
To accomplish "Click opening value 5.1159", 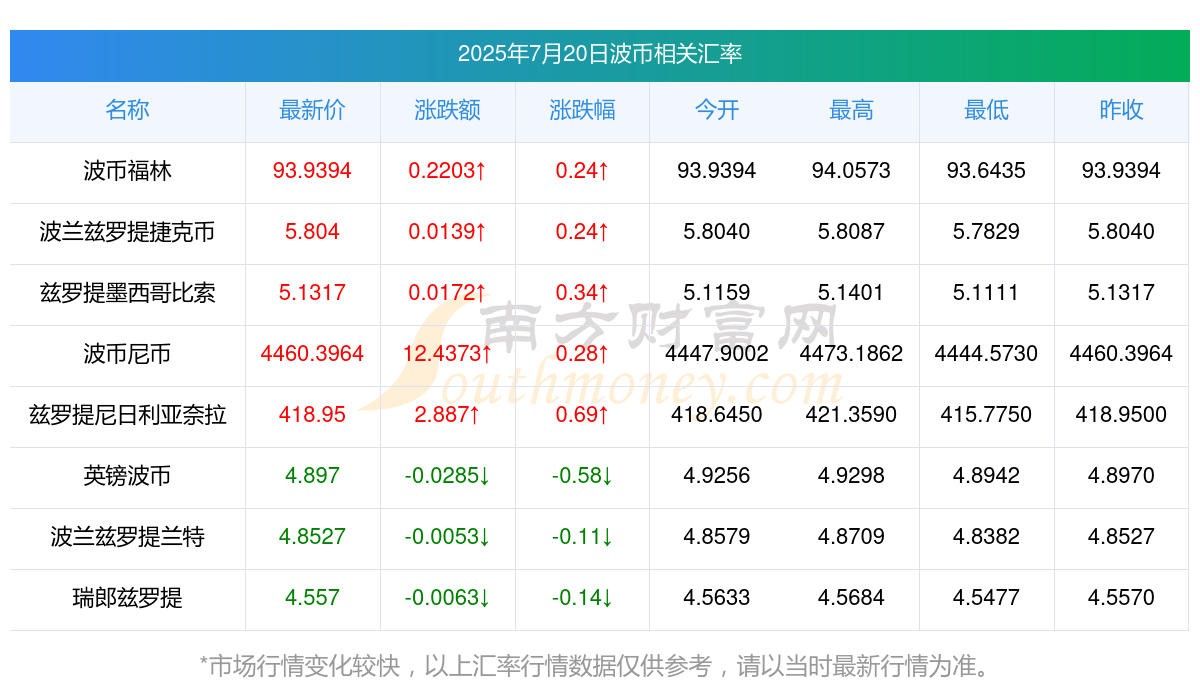I will pos(717,293).
